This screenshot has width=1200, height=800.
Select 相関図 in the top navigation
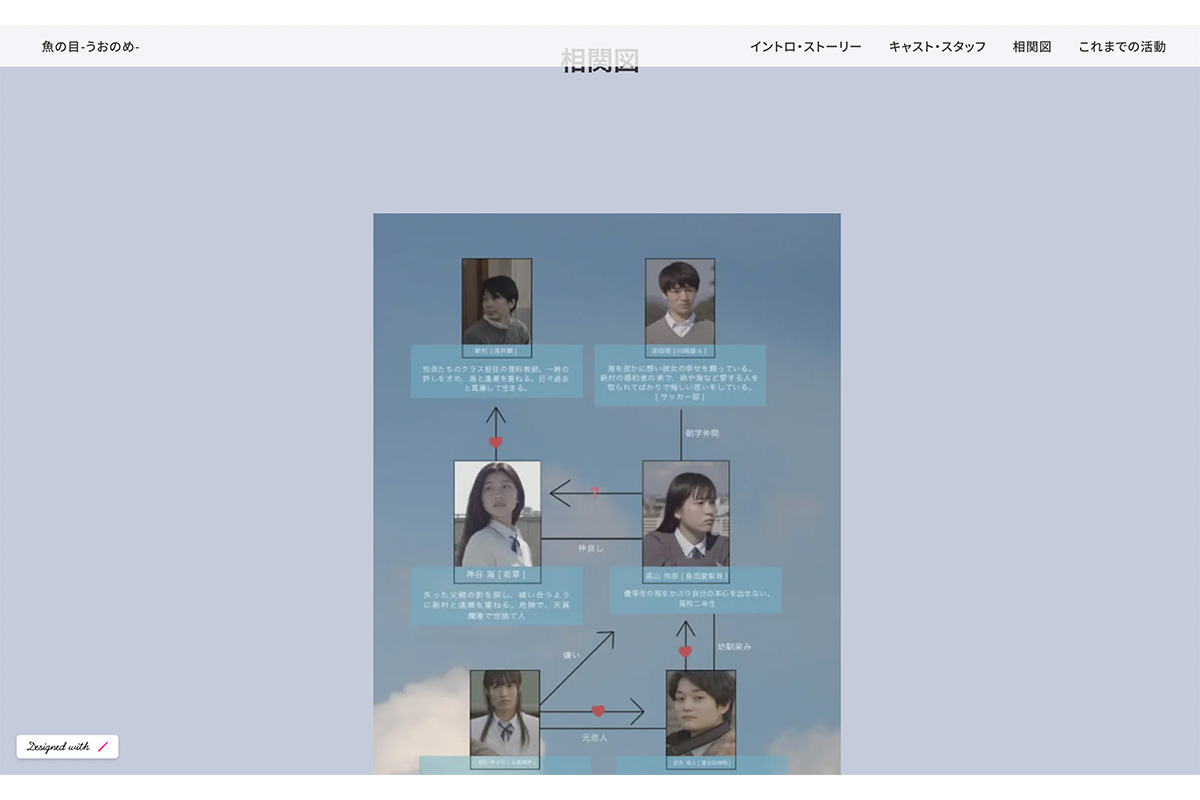point(1032,46)
